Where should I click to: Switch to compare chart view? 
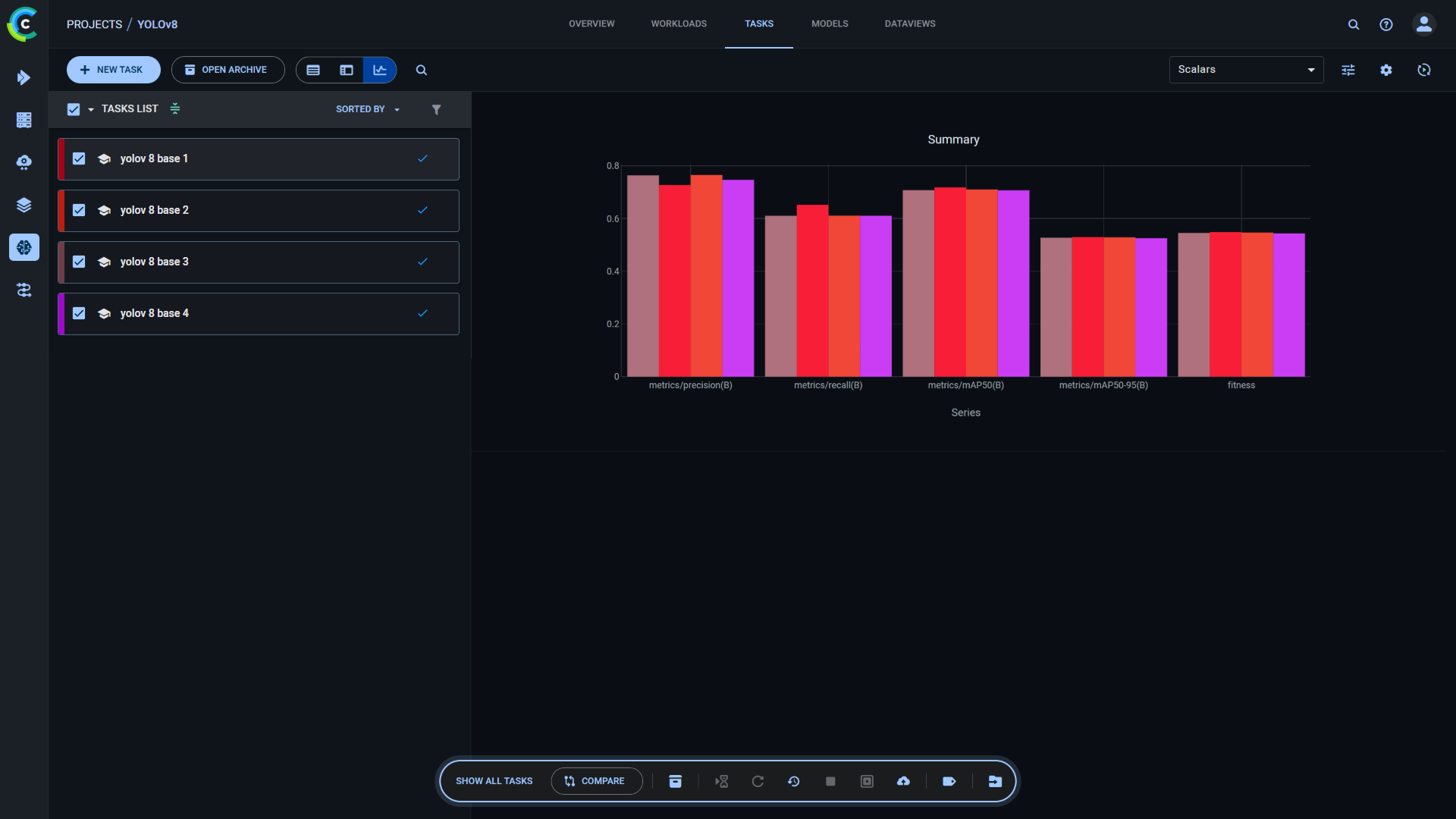(x=380, y=70)
